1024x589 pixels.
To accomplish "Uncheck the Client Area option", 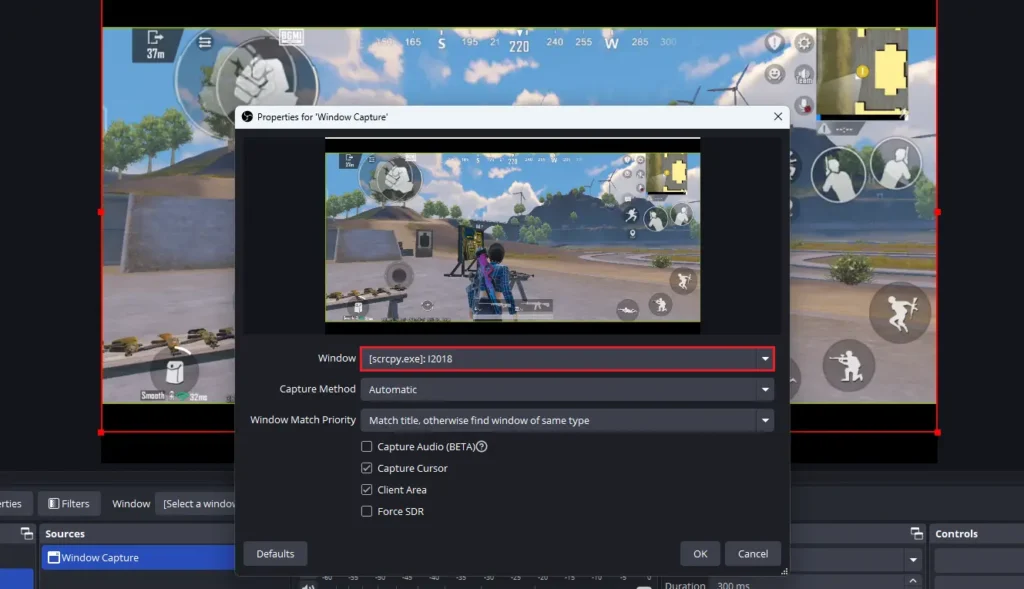I will (x=367, y=489).
